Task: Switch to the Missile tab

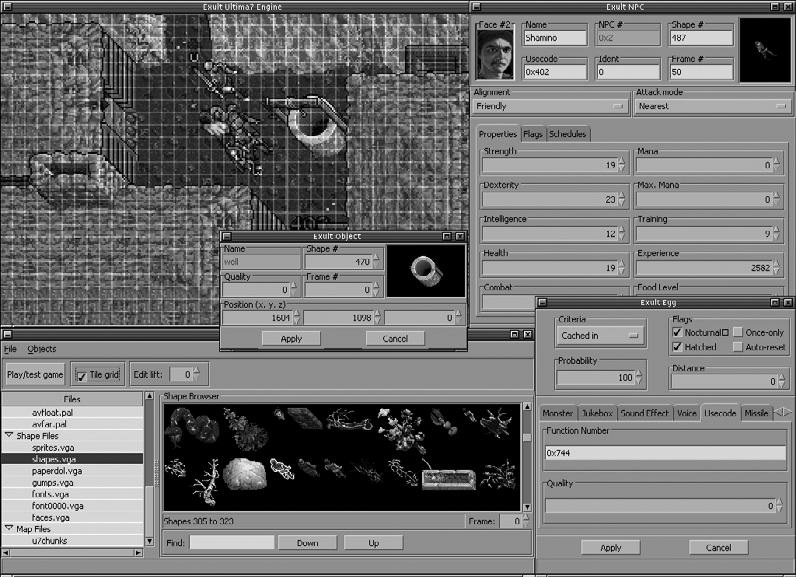Action: 756,413
